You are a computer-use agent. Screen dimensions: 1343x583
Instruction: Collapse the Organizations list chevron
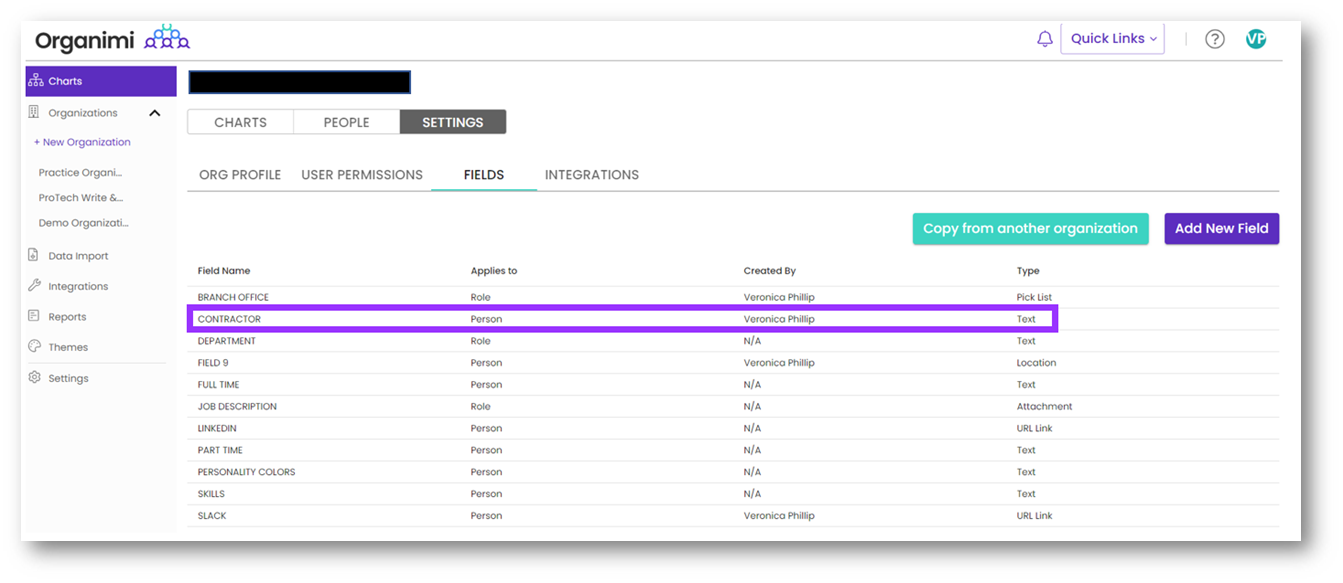coord(155,113)
